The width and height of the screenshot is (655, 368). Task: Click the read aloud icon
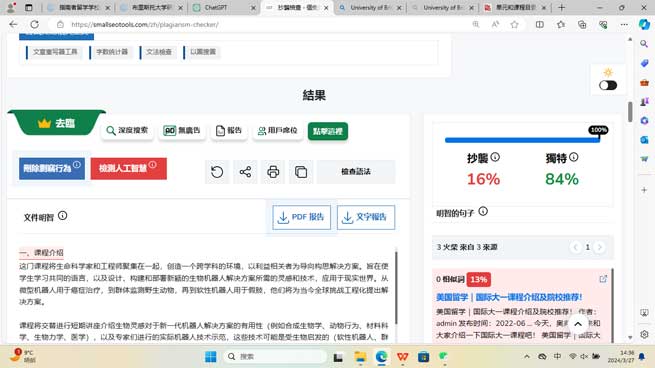[495, 24]
